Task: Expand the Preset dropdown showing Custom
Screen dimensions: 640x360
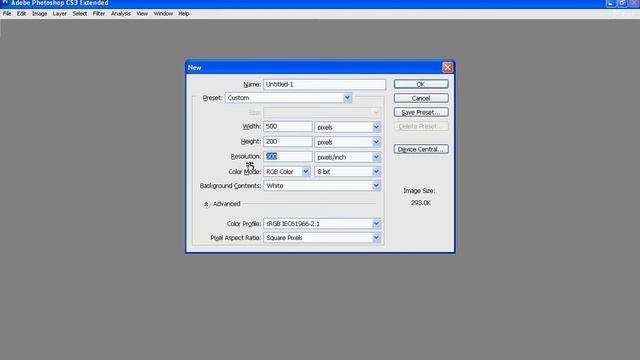Action: point(288,98)
